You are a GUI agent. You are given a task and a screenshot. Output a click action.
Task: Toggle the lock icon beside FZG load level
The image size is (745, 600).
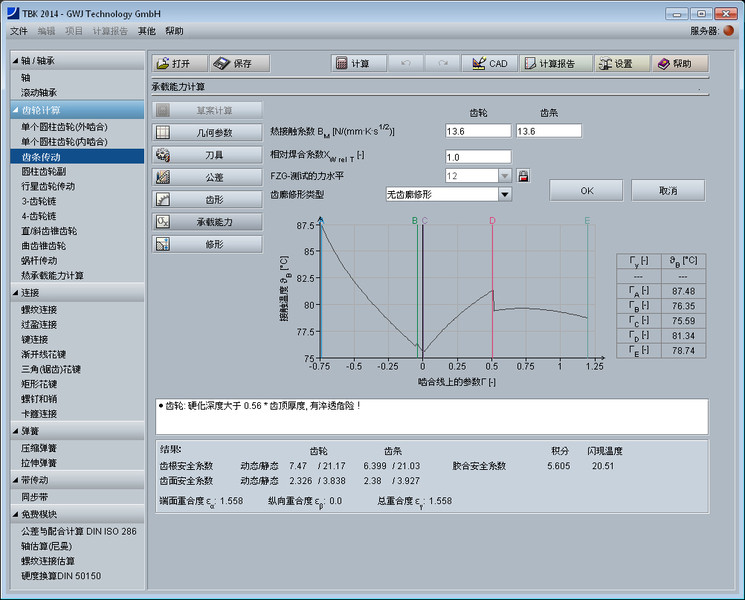point(522,176)
